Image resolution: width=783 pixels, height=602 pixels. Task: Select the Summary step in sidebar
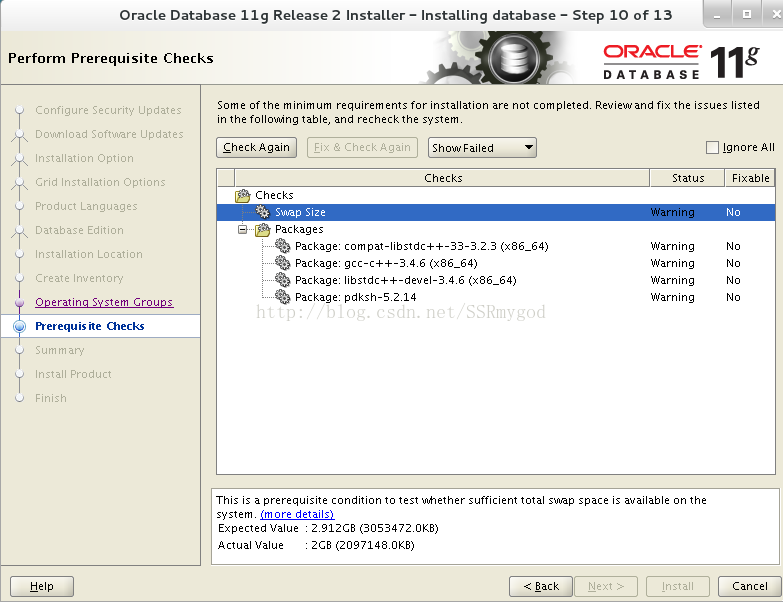tap(59, 350)
